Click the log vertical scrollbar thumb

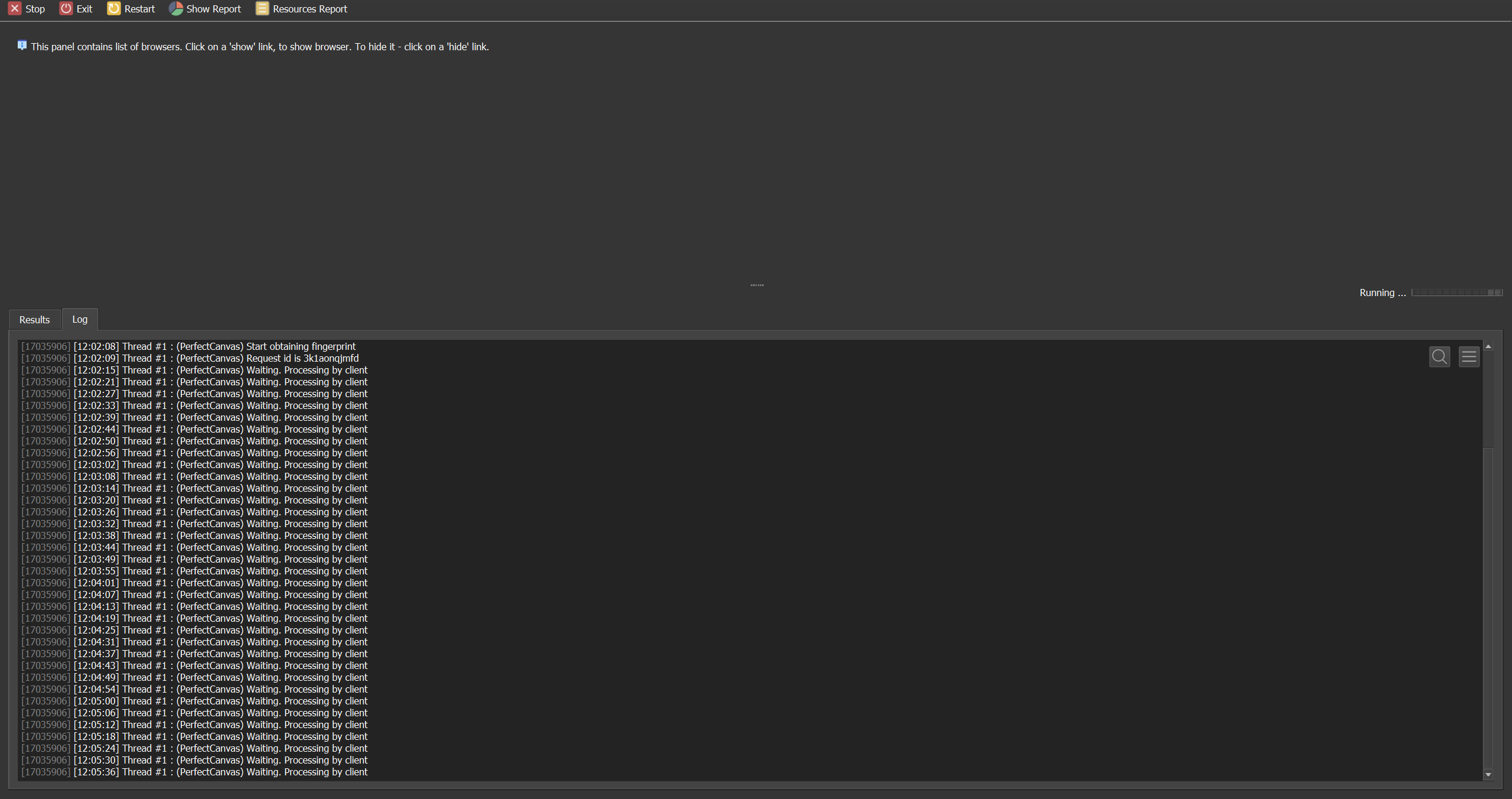point(1488,609)
